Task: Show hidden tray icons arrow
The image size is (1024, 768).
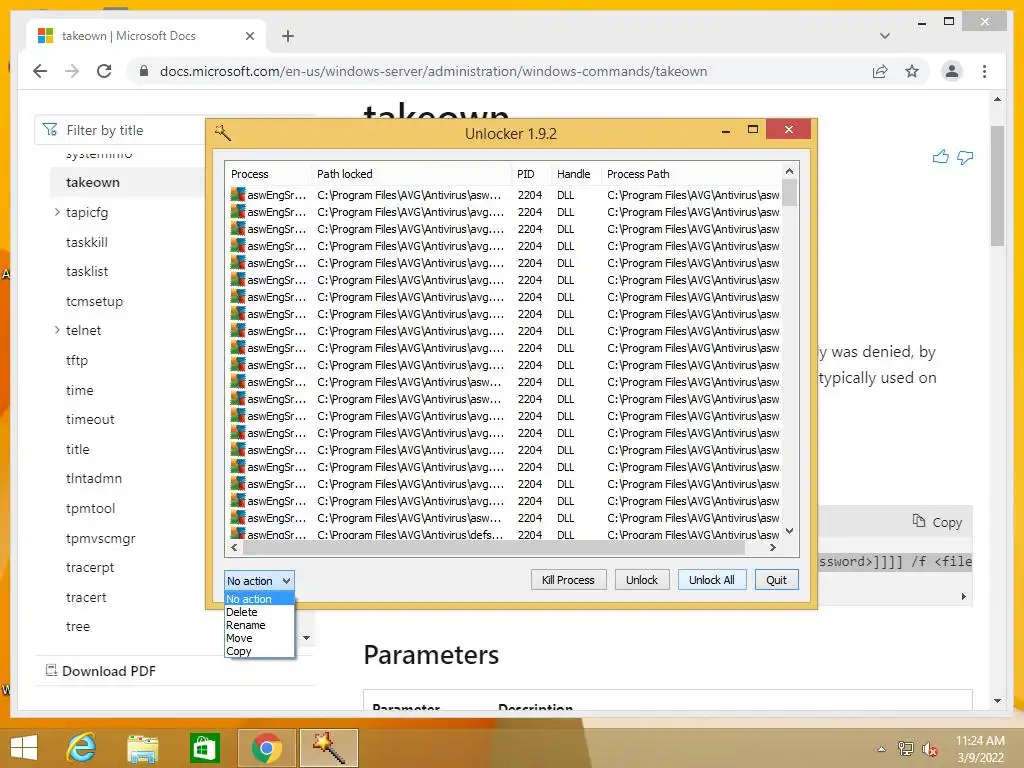Action: pyautogui.click(x=881, y=749)
